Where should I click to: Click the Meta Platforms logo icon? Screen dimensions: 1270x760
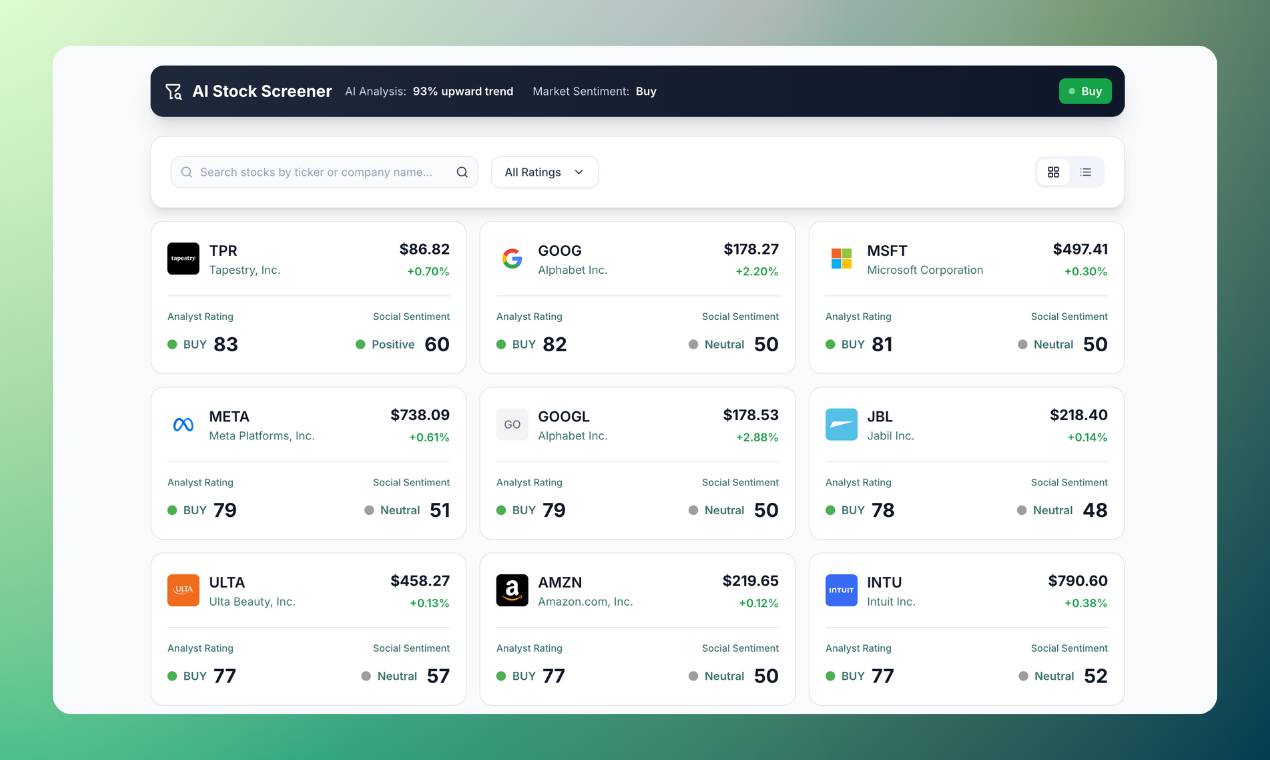point(183,424)
